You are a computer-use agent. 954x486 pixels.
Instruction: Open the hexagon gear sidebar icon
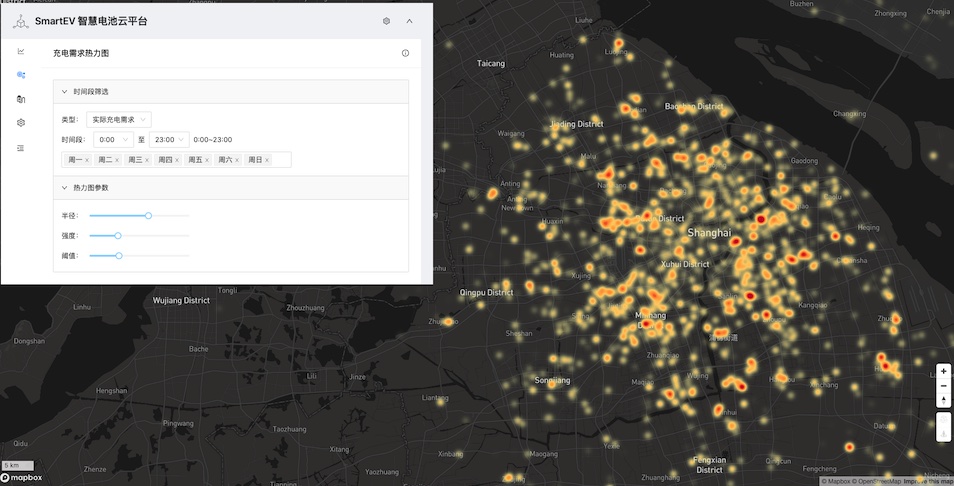click(21, 123)
